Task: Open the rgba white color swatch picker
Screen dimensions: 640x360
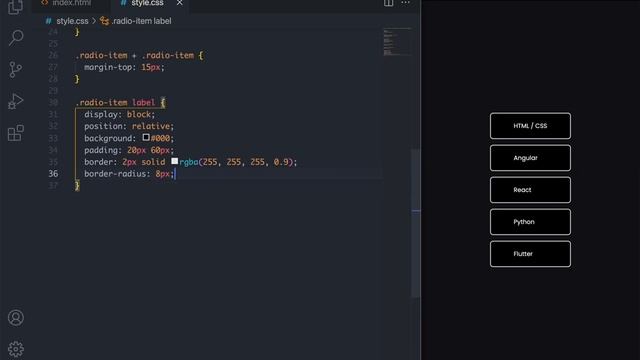Action: coord(174,161)
